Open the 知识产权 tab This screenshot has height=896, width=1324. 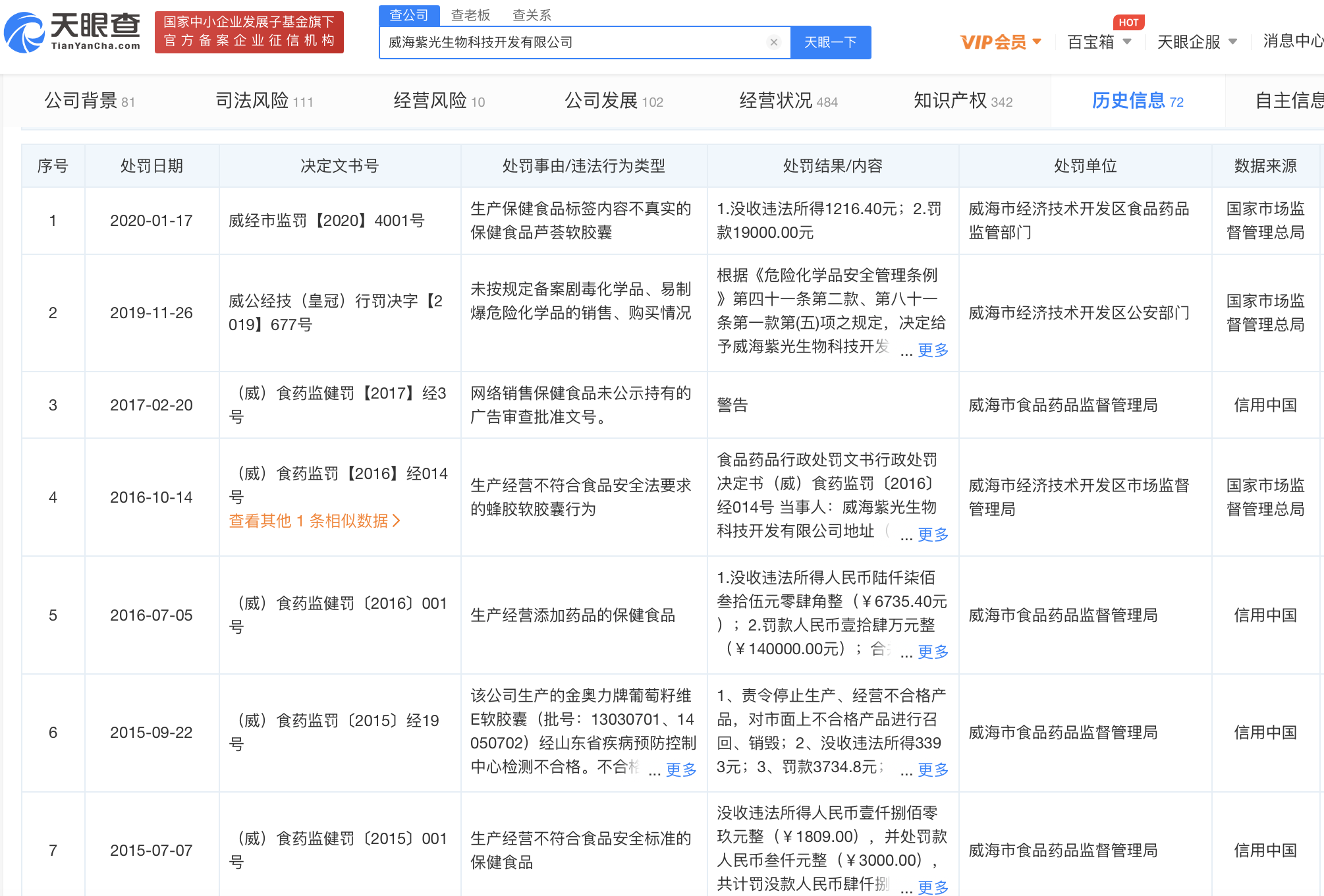click(x=963, y=101)
